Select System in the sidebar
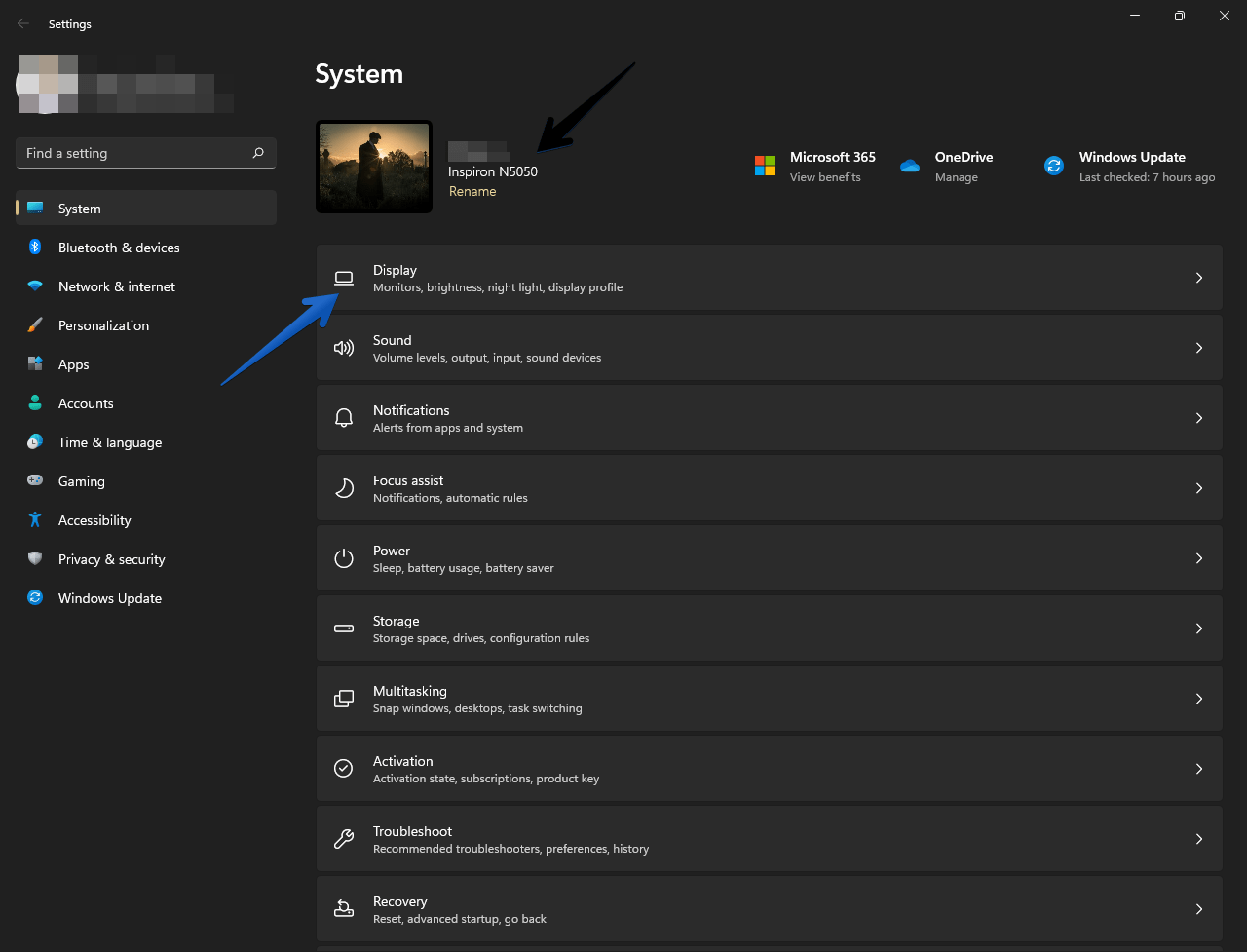This screenshot has width=1247, height=952. (146, 209)
